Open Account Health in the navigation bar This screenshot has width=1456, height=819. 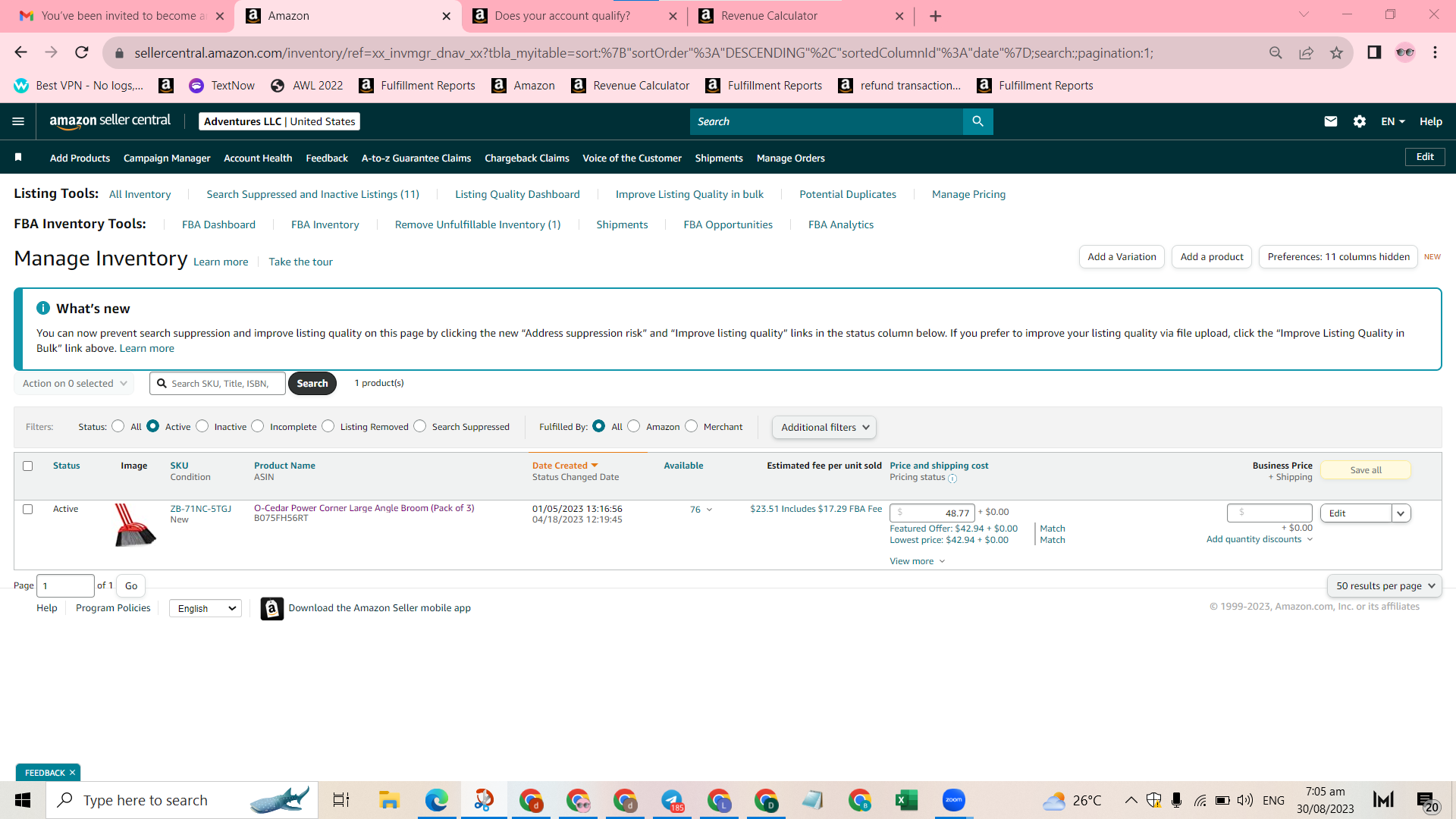258,158
